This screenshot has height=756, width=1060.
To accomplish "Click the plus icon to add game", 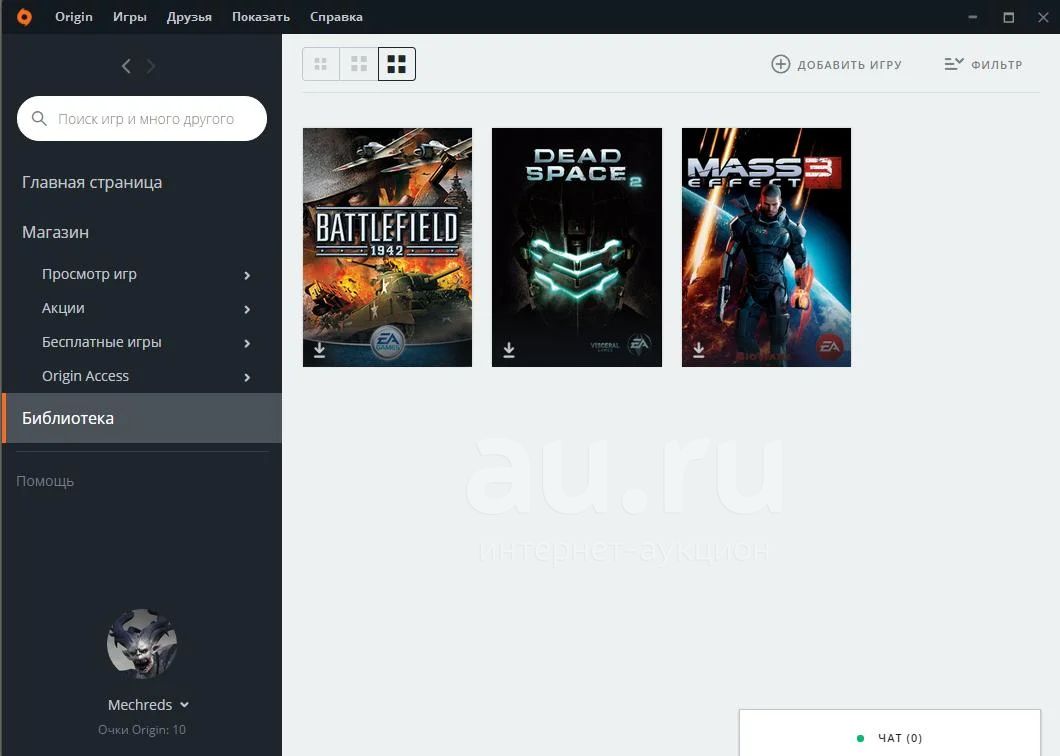I will point(780,64).
